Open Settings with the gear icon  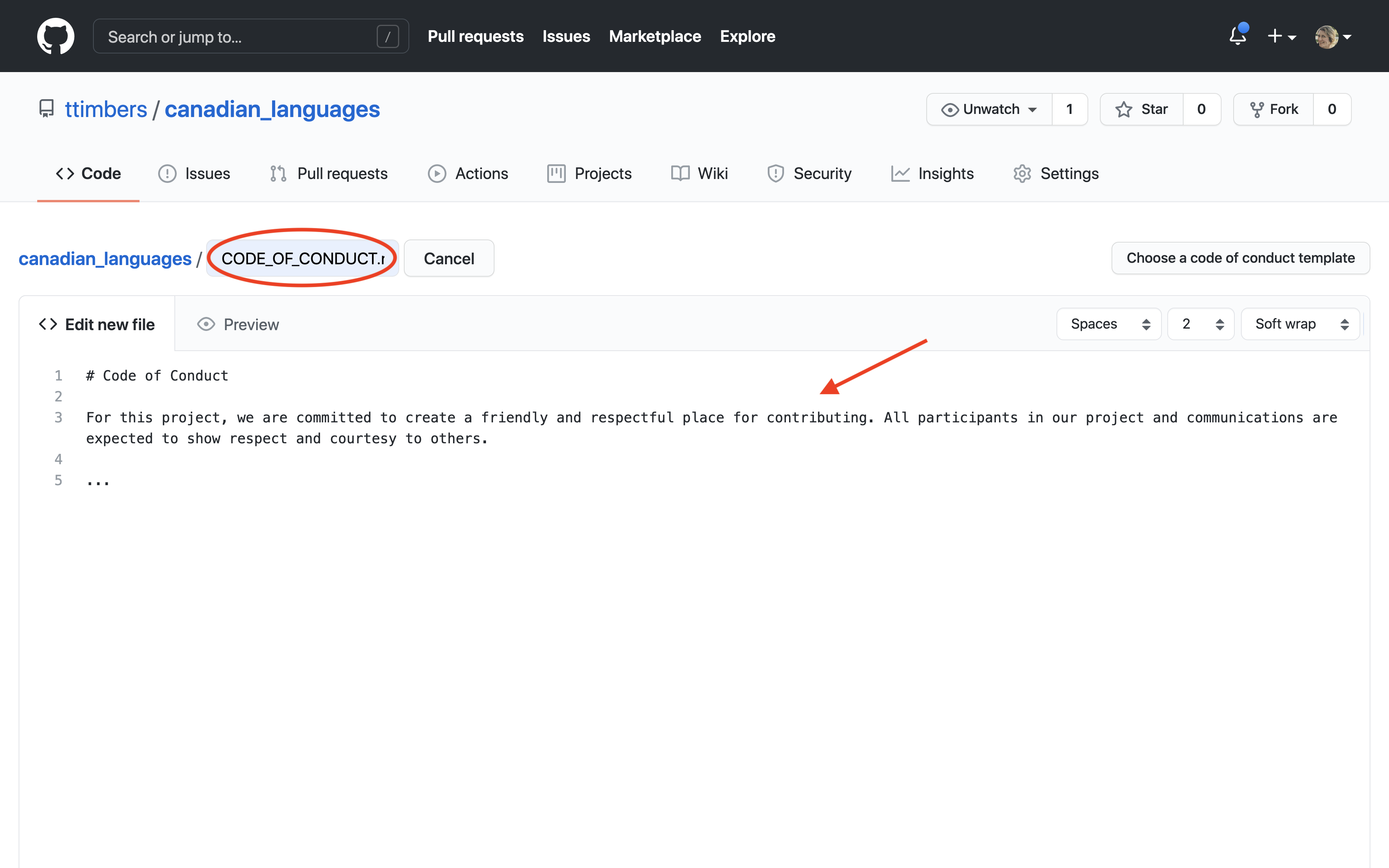point(1056,173)
